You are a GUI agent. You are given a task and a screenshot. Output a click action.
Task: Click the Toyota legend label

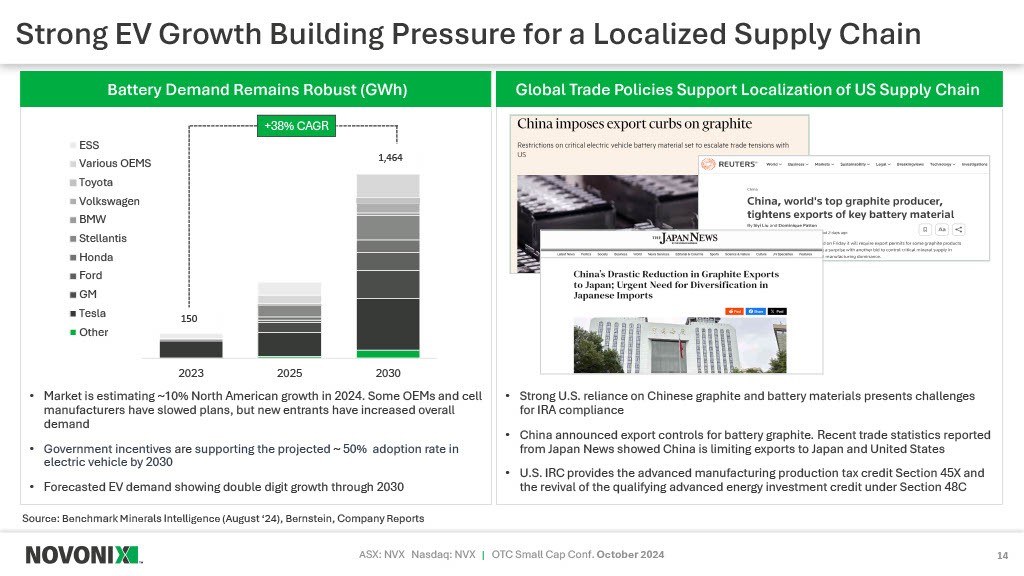click(96, 182)
